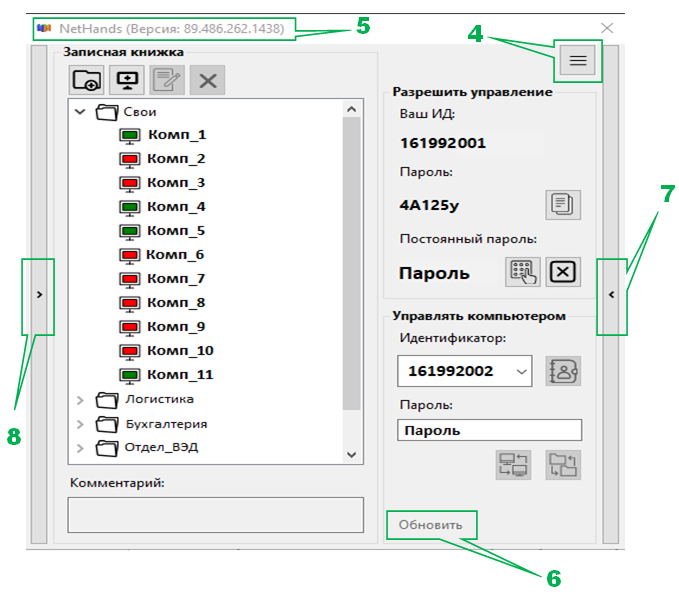Select Комп_4 in the tree

coord(176,207)
